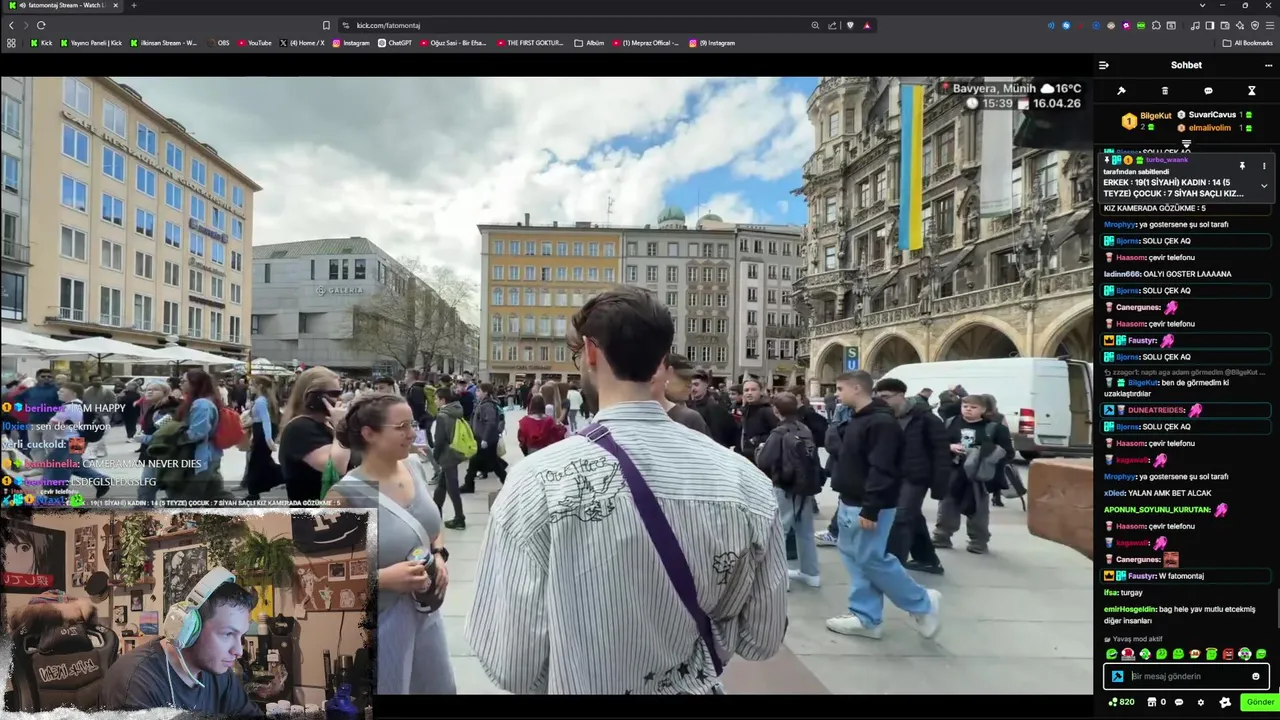Type in 'Bir mesaj gönderin' field
The image size is (1280, 720).
[x=1187, y=677]
